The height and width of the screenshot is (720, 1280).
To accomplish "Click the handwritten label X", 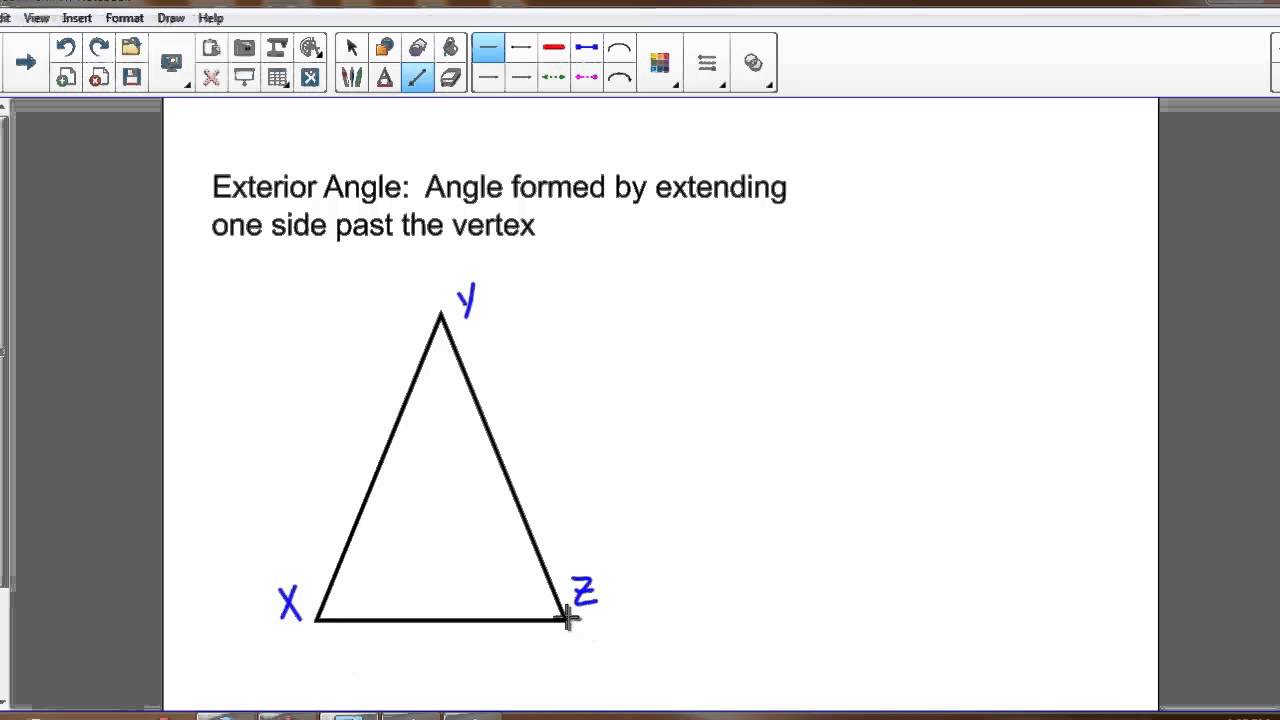I will [290, 604].
